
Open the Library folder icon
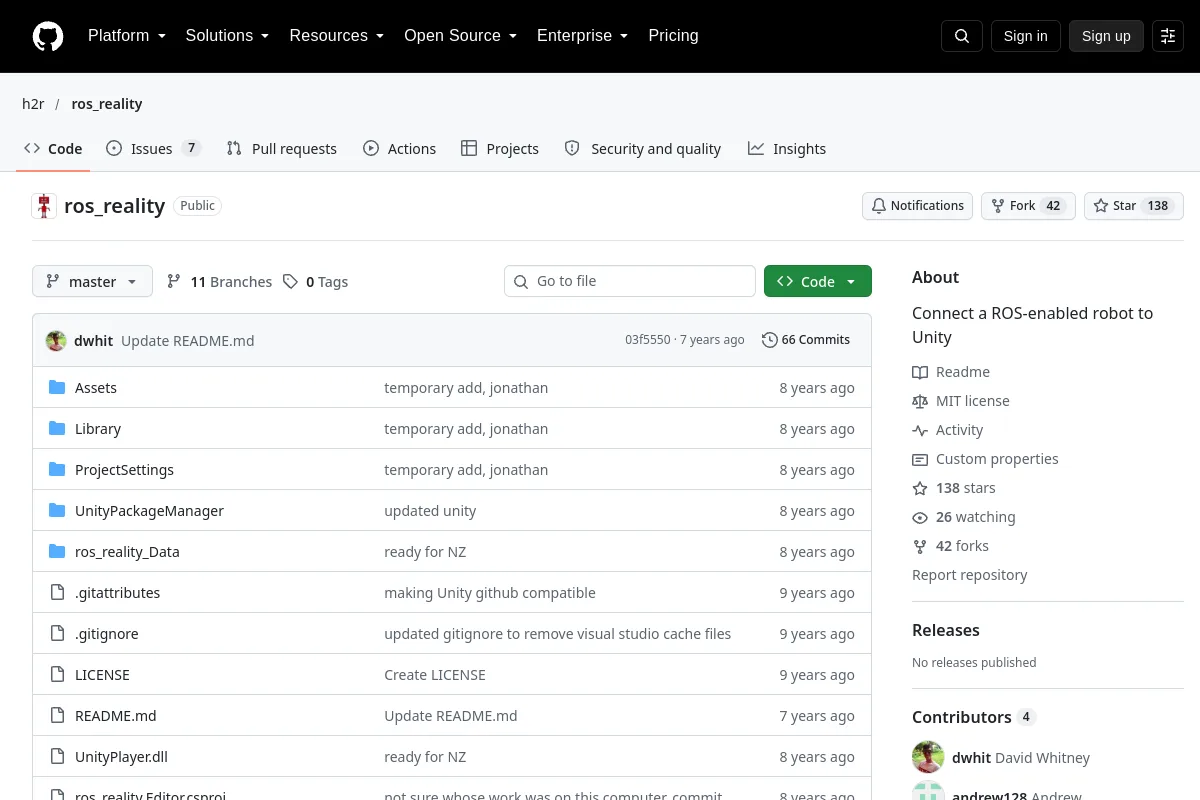point(57,429)
